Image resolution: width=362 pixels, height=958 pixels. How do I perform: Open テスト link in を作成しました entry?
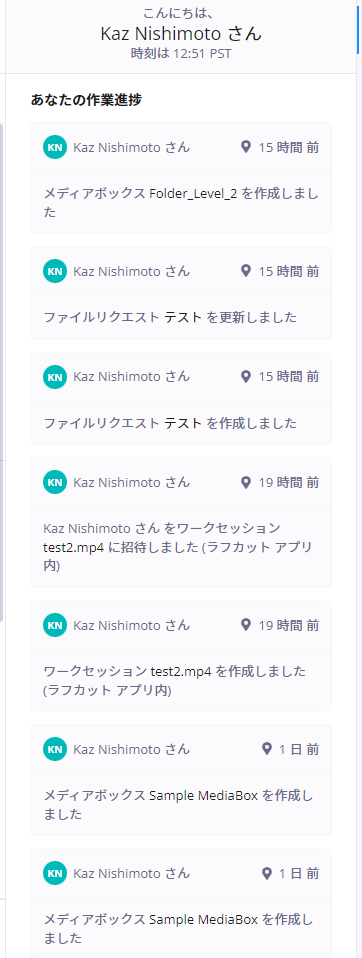(183, 423)
